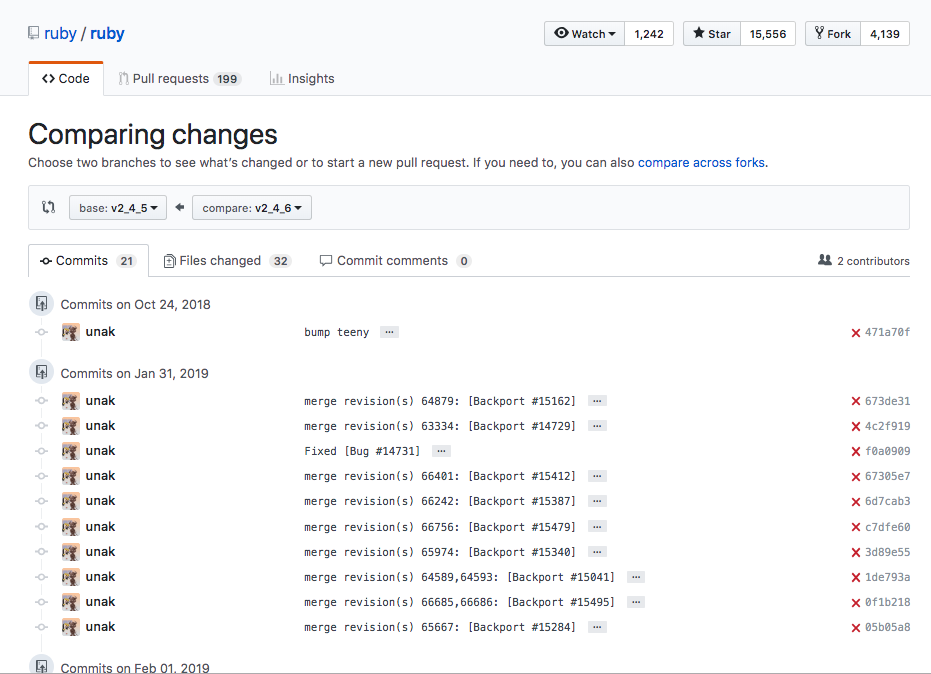Switch to the Code tab
Screen dimensions: 931x674
pos(66,79)
